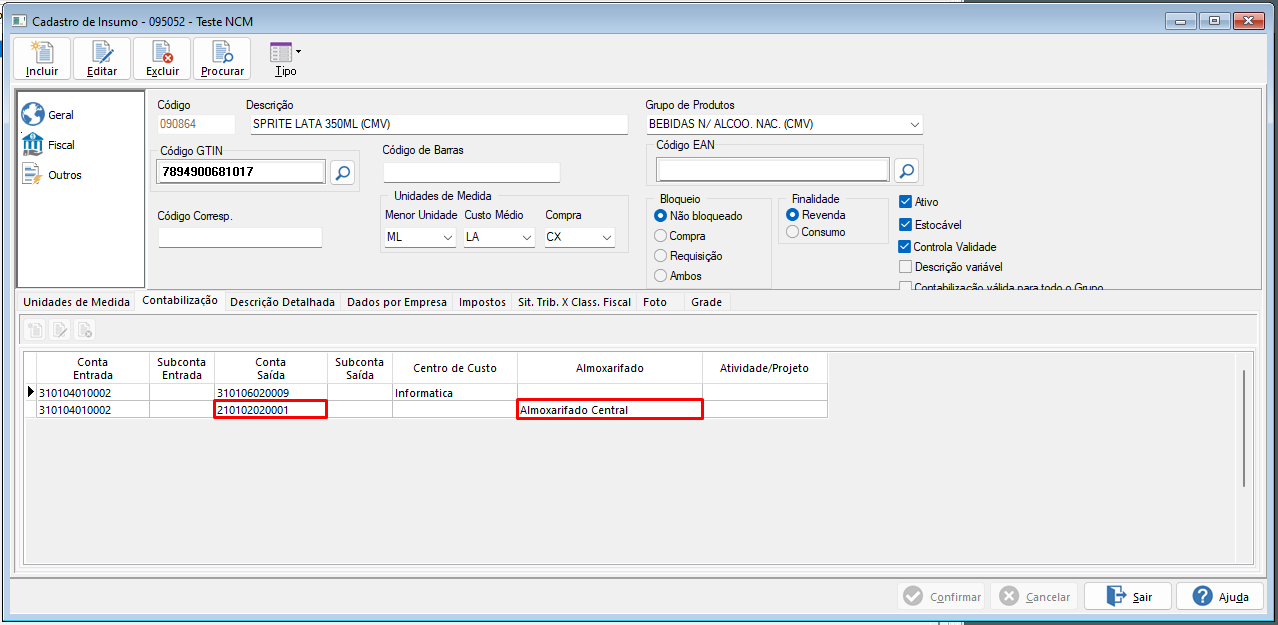The height and width of the screenshot is (625, 1278).
Task: Toggle Controla Validade checkbox
Action: (x=948, y=247)
